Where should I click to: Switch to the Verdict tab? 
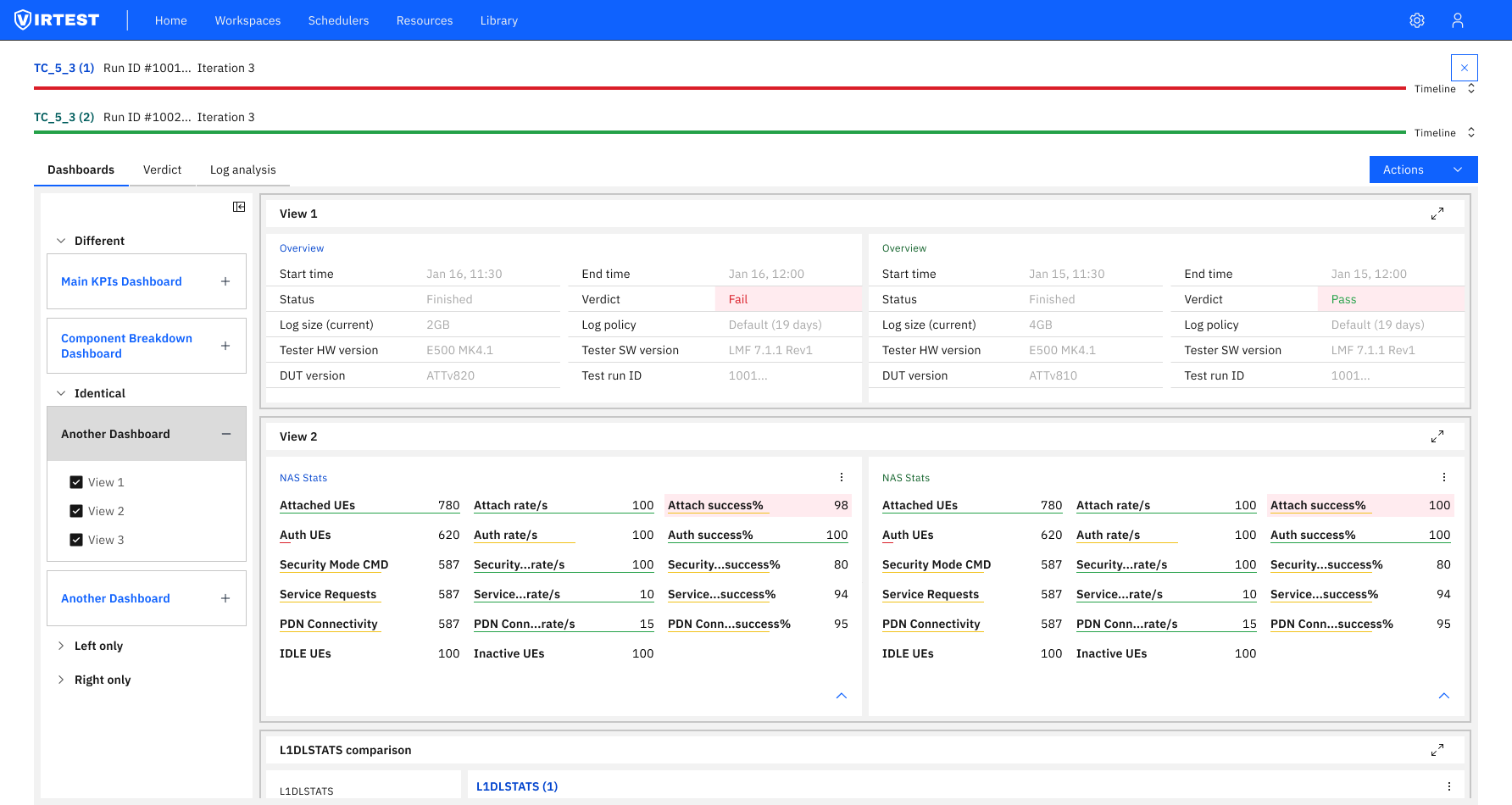click(x=162, y=169)
